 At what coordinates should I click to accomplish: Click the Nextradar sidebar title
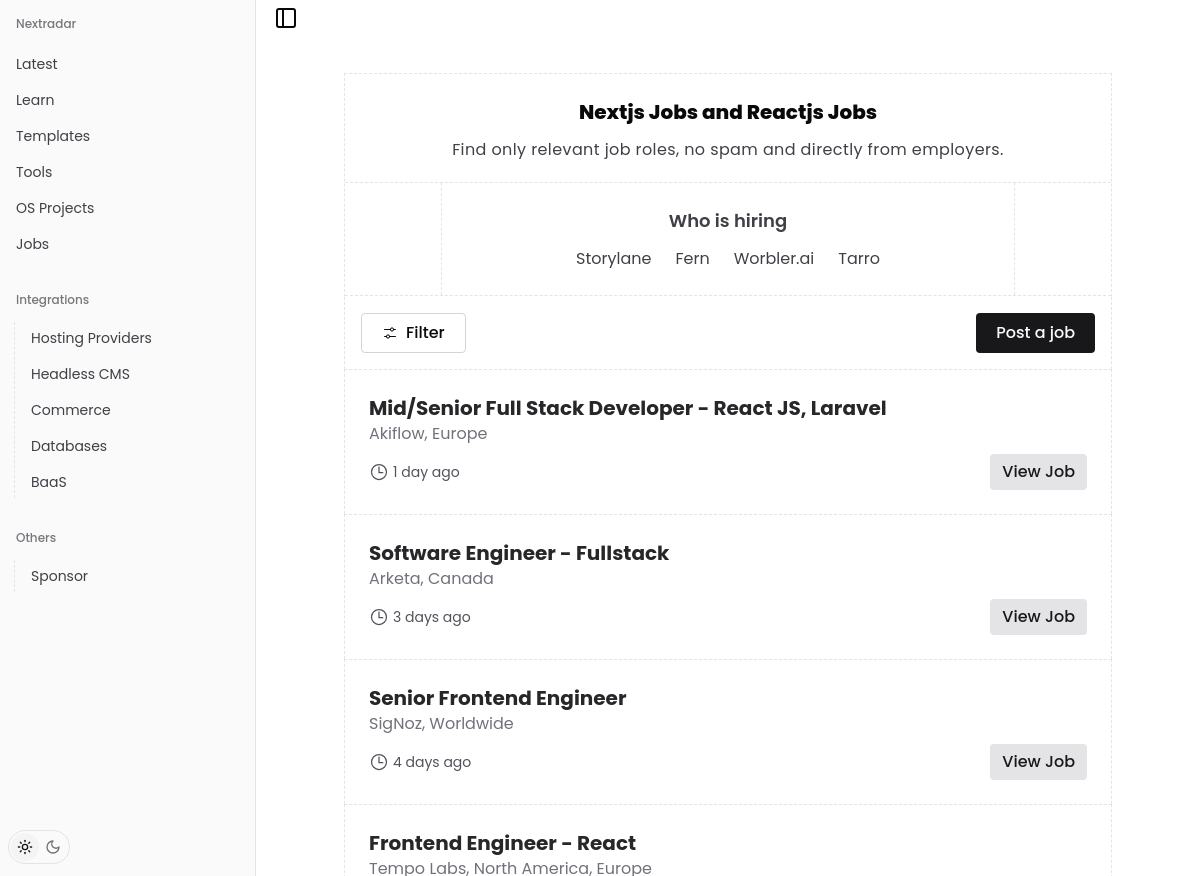pos(46,24)
